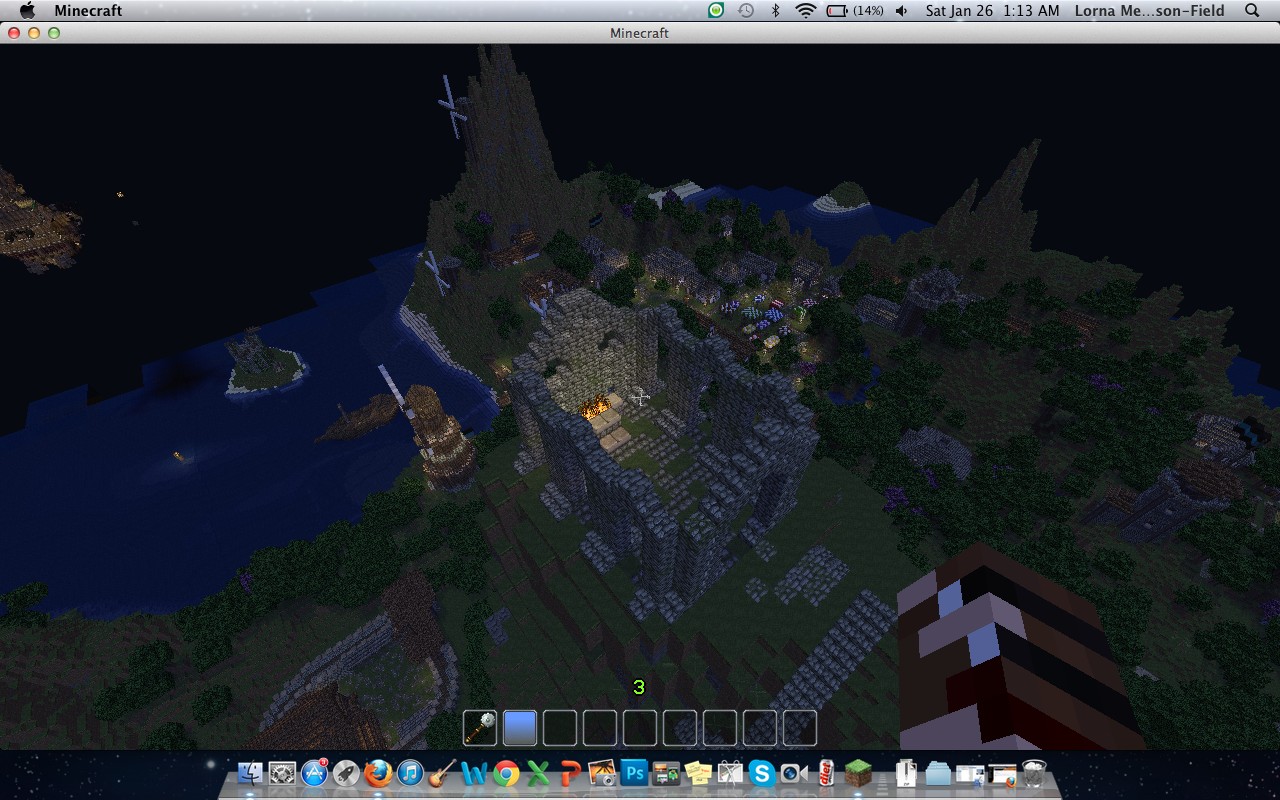Select the blue block in hotbar slot 2
The height and width of the screenshot is (800, 1280).
519,727
